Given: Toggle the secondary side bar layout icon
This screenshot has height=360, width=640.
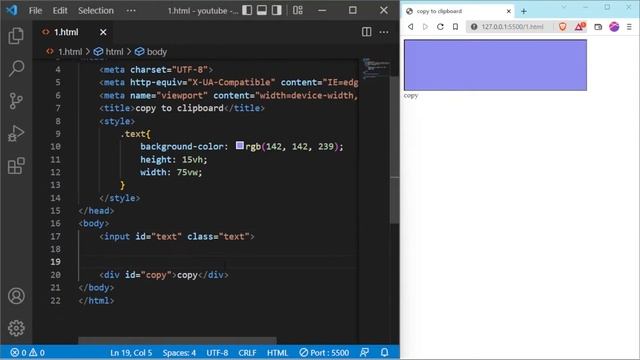Looking at the screenshot, I should (x=276, y=10).
